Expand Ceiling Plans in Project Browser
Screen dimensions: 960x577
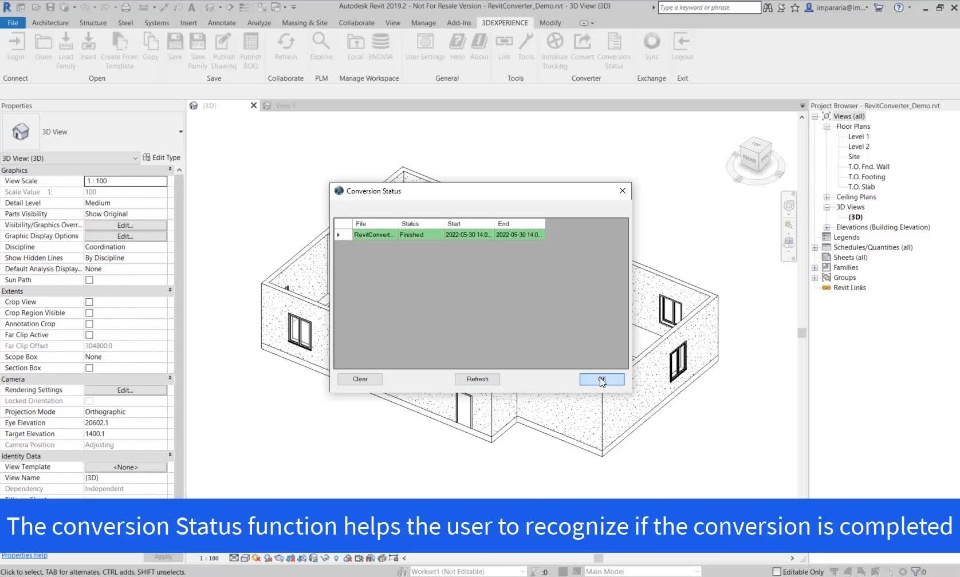pyautogui.click(x=827, y=197)
